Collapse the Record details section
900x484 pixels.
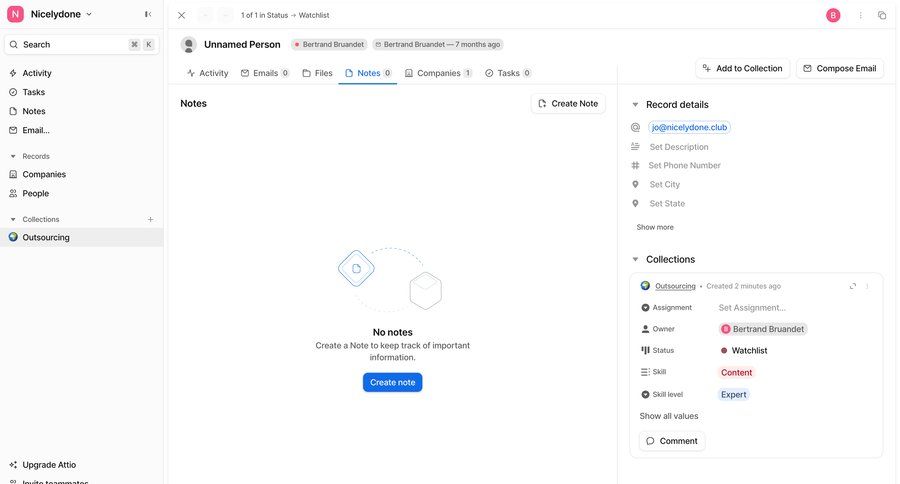point(635,104)
